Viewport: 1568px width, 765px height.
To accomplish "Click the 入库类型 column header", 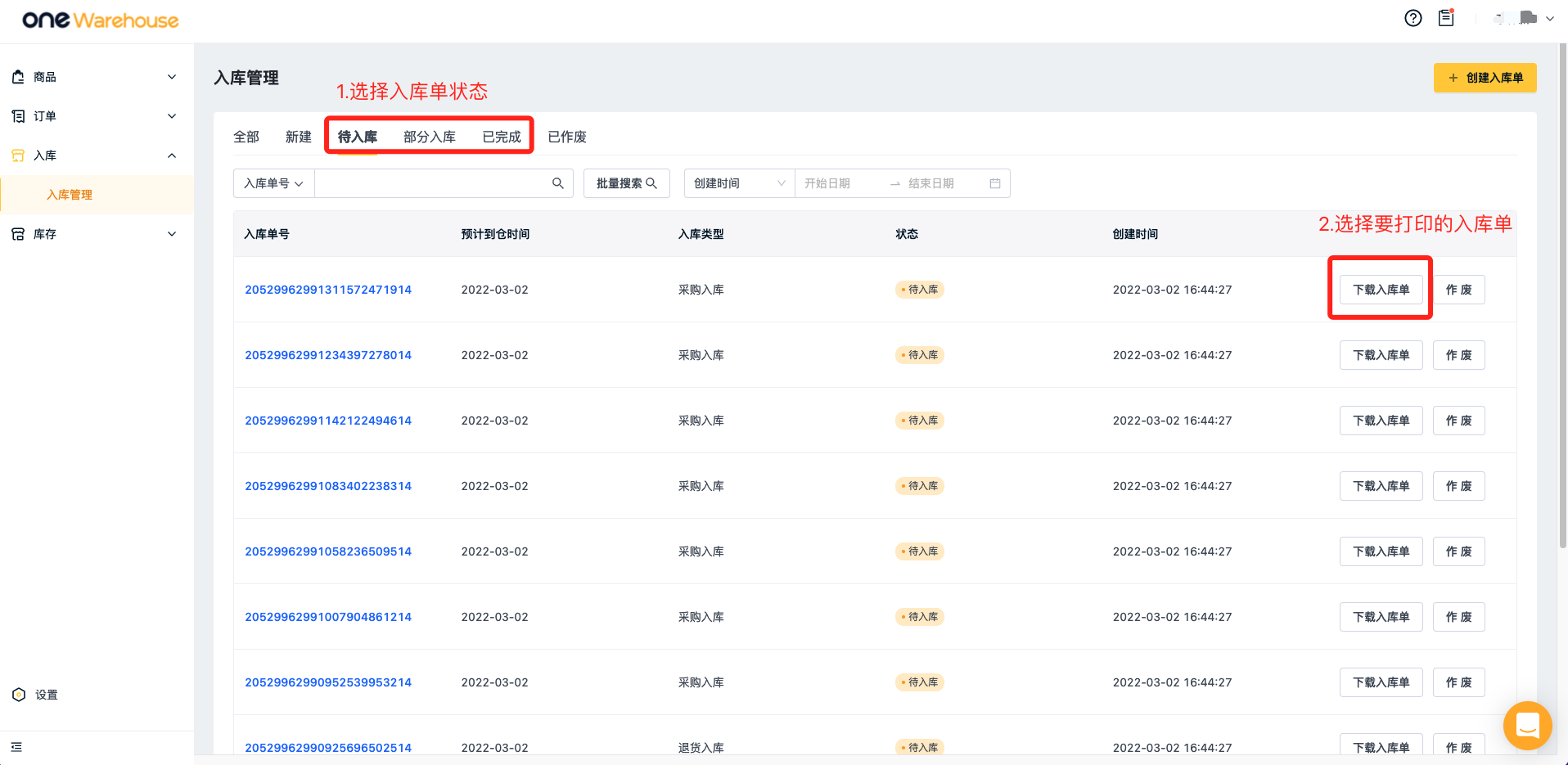I will tap(701, 234).
